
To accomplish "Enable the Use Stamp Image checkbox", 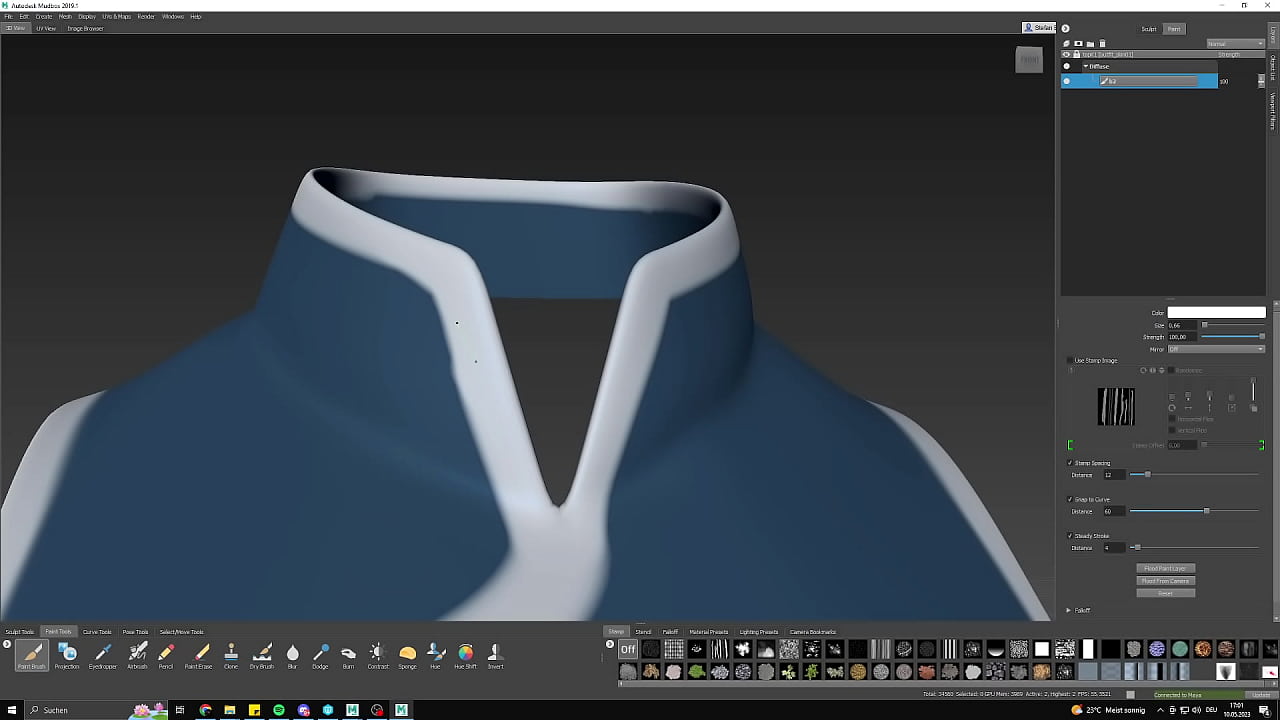I will (x=1070, y=360).
